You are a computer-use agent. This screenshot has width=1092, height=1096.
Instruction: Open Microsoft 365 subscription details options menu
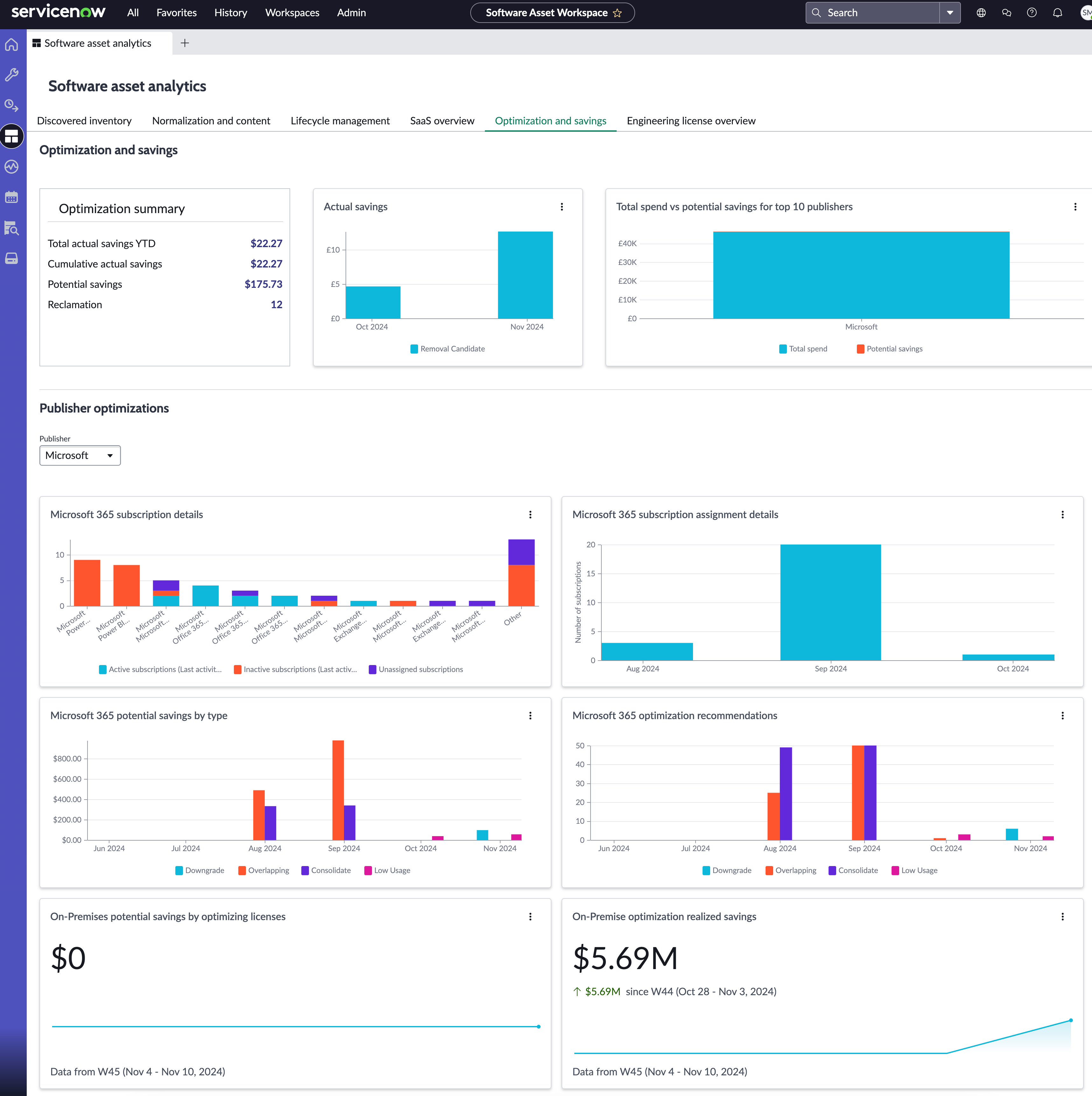pyautogui.click(x=531, y=515)
